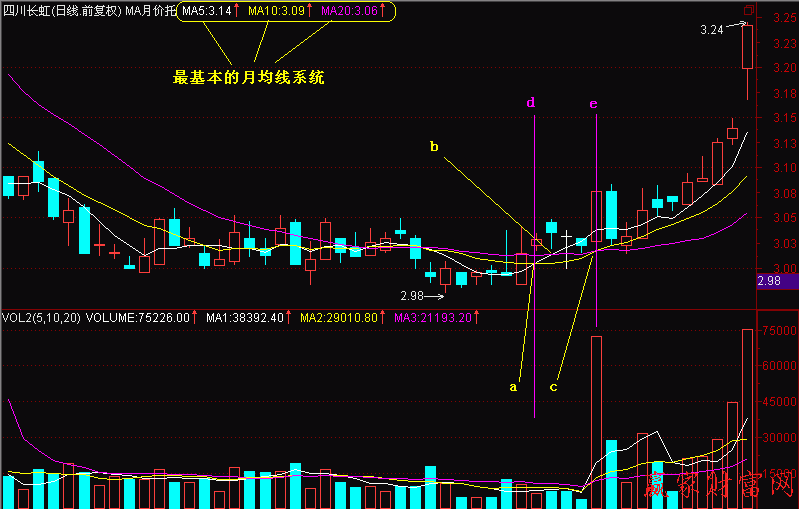Click the tallest red volume bar at far right

click(x=748, y=419)
